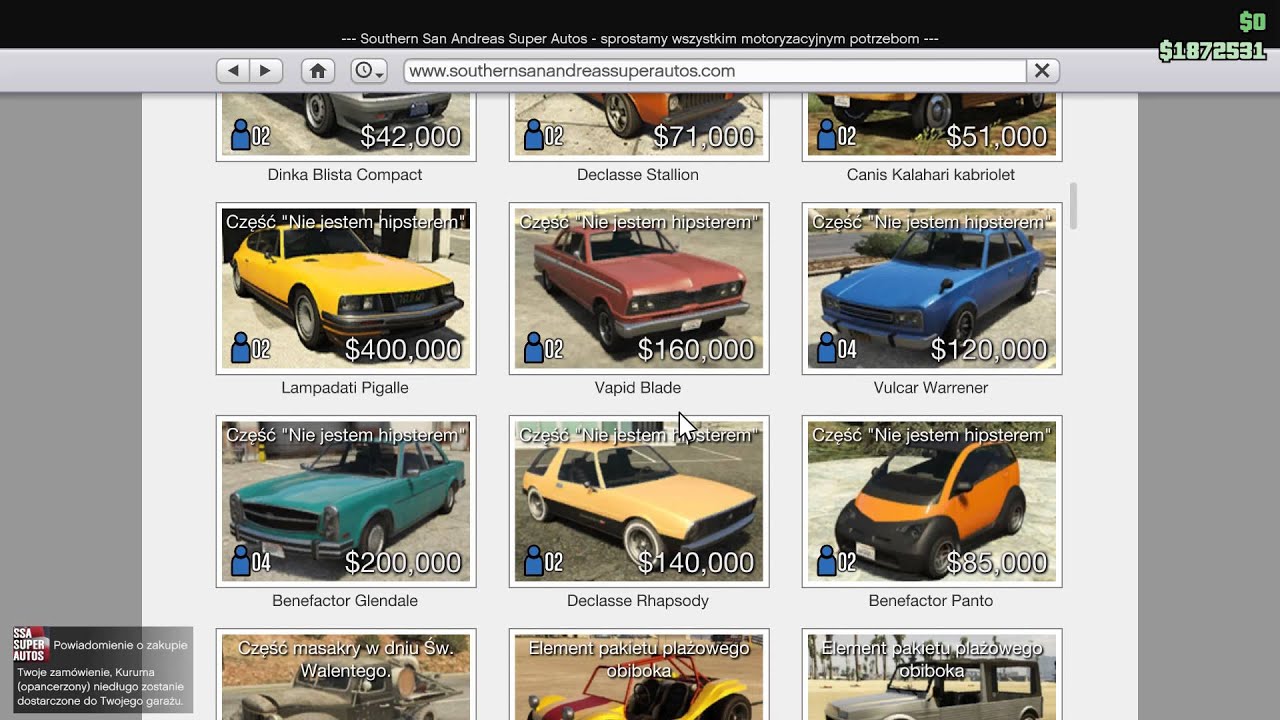Screen dimensions: 1280x720
Task: Select the Lampadati Pigalle car thumbnail
Action: pyautogui.click(x=346, y=289)
